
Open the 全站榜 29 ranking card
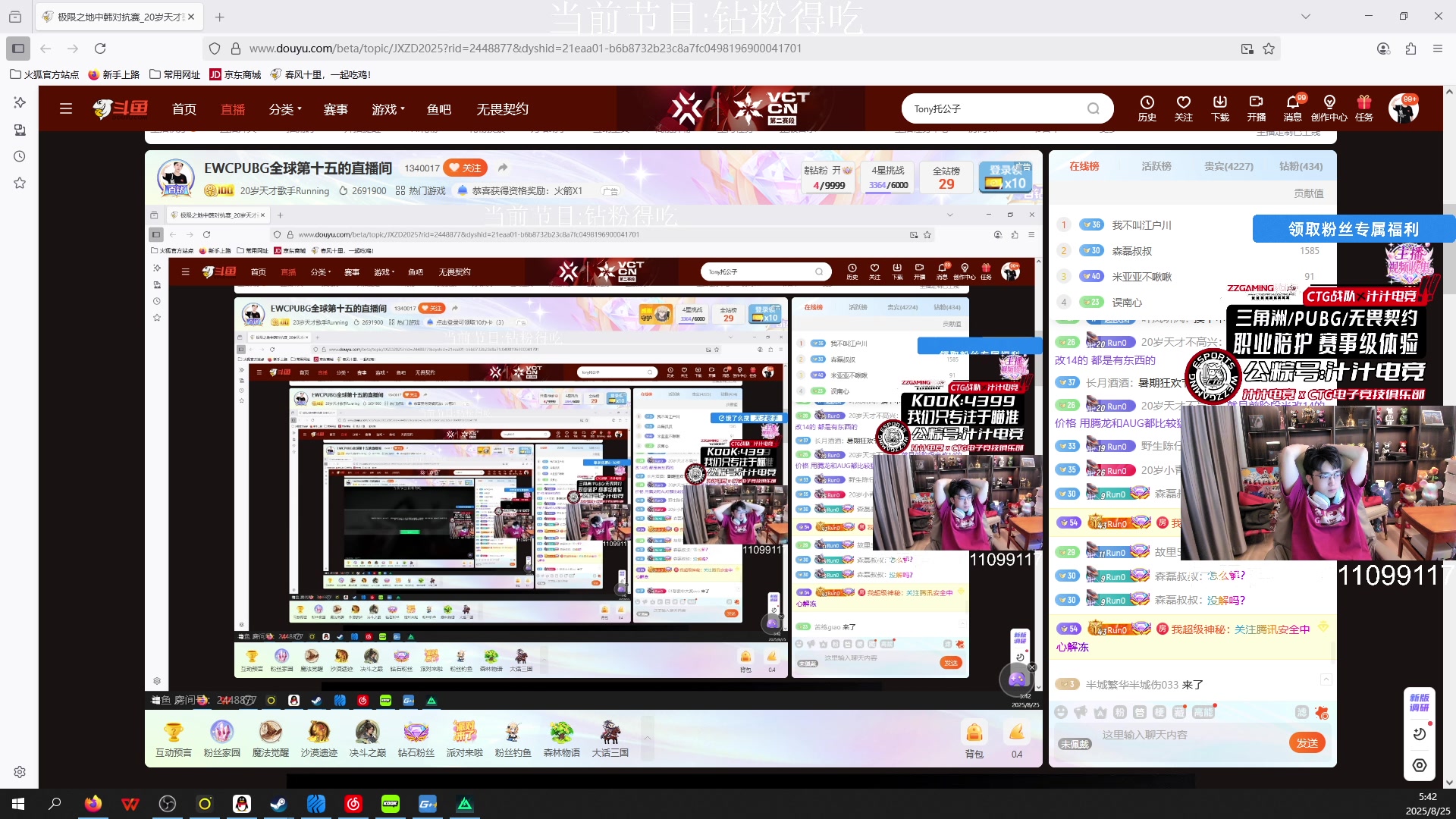[x=946, y=177]
